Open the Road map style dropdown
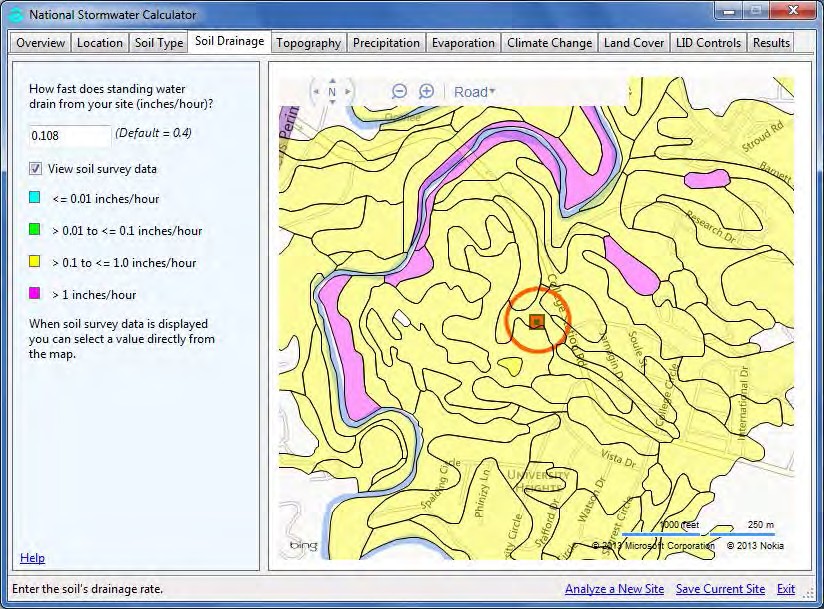The width and height of the screenshot is (824, 609). click(x=474, y=90)
